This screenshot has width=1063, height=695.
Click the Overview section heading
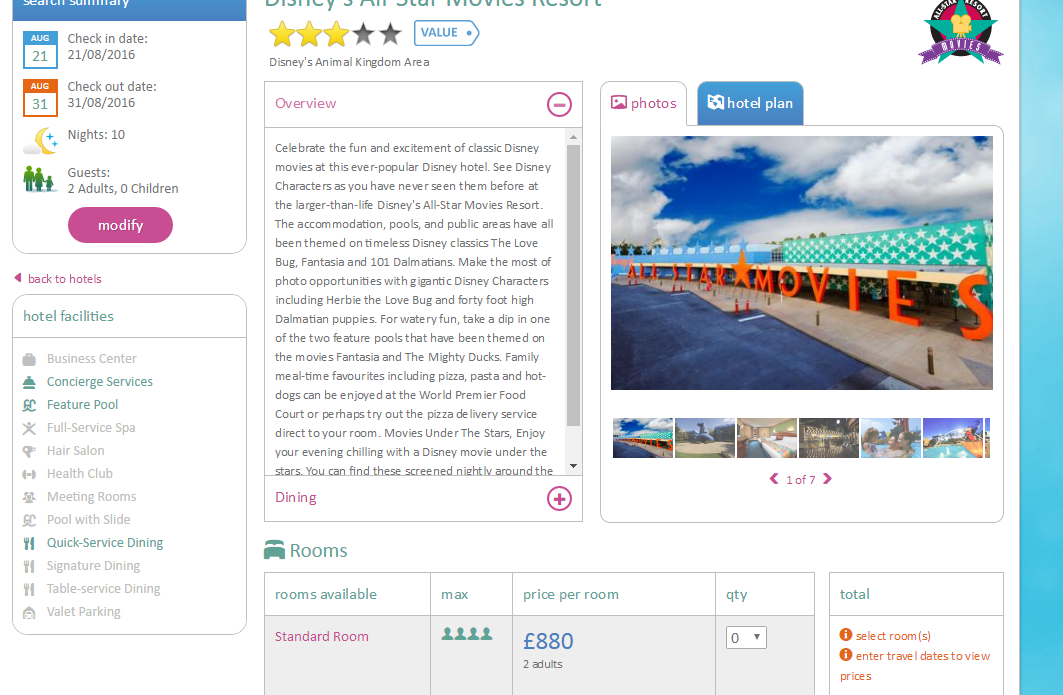pos(306,103)
